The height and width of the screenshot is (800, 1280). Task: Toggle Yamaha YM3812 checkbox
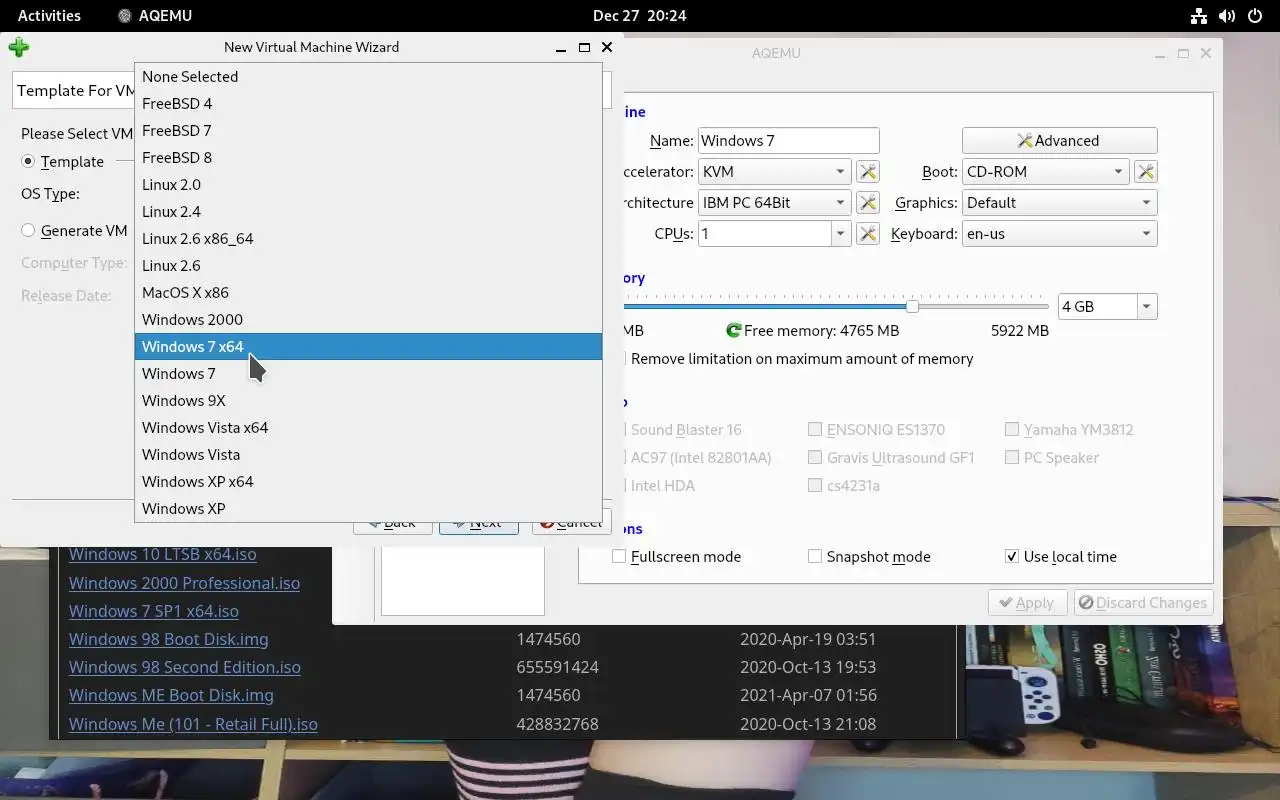click(1012, 429)
